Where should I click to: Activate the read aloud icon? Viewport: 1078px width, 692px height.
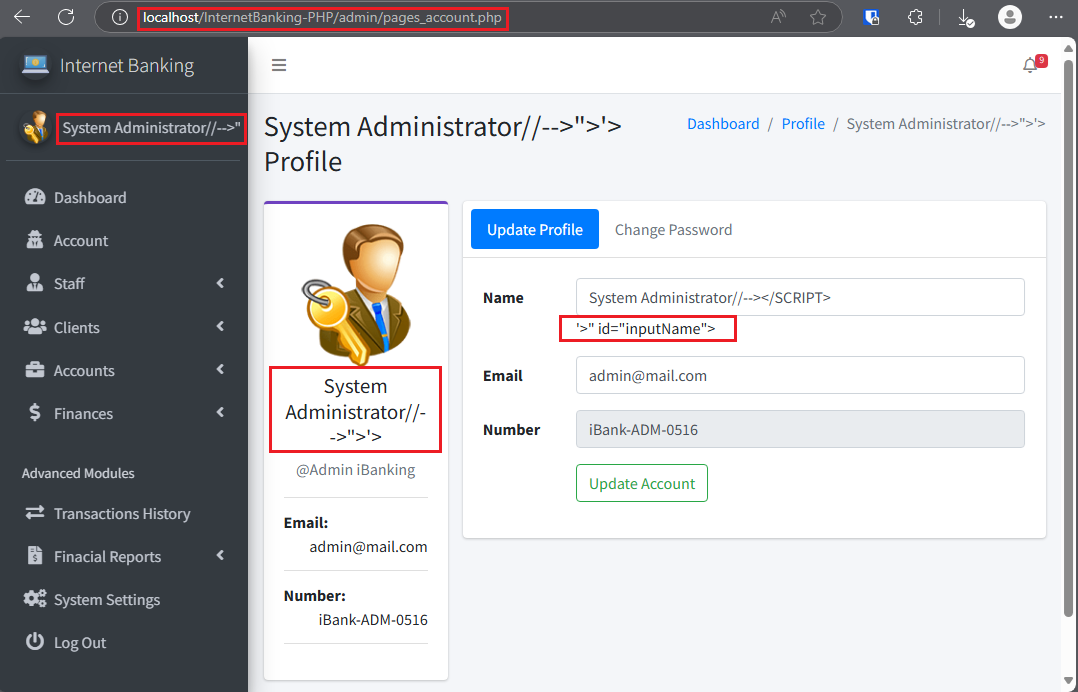point(778,17)
